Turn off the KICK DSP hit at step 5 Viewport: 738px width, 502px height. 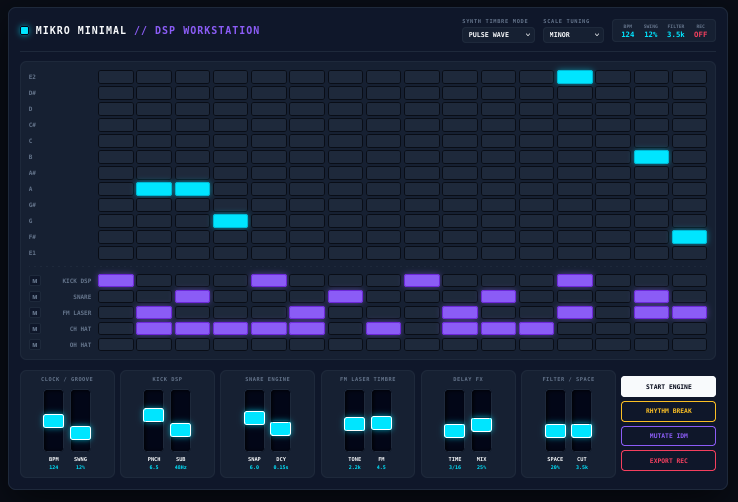click(x=269, y=281)
